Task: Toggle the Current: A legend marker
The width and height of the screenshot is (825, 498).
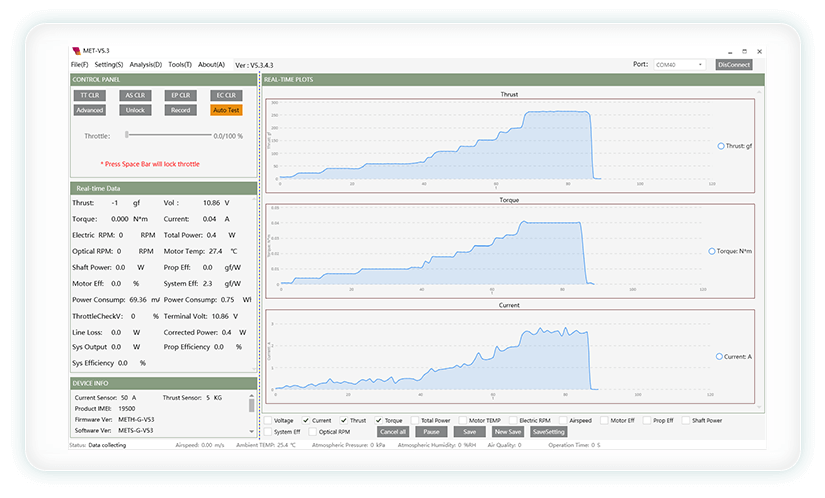Action: tap(719, 357)
